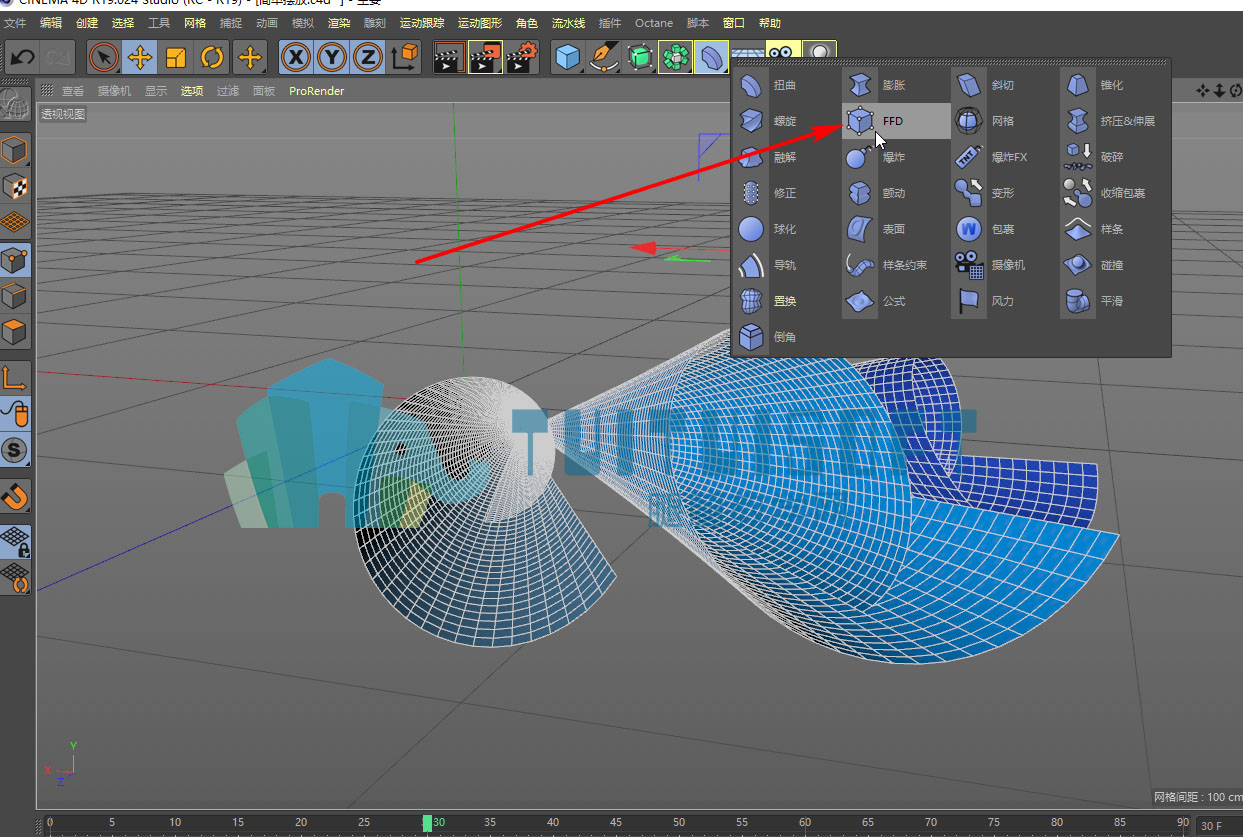Open the 运动图形 menu
The width and height of the screenshot is (1243, 837).
click(480, 22)
